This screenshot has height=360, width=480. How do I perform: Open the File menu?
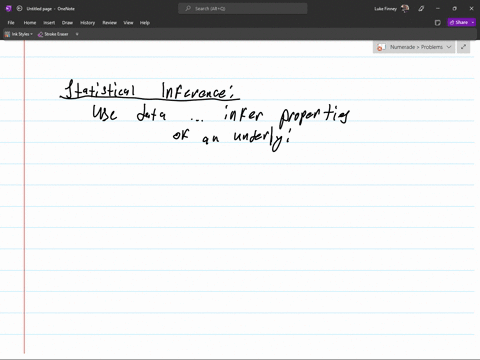point(11,23)
